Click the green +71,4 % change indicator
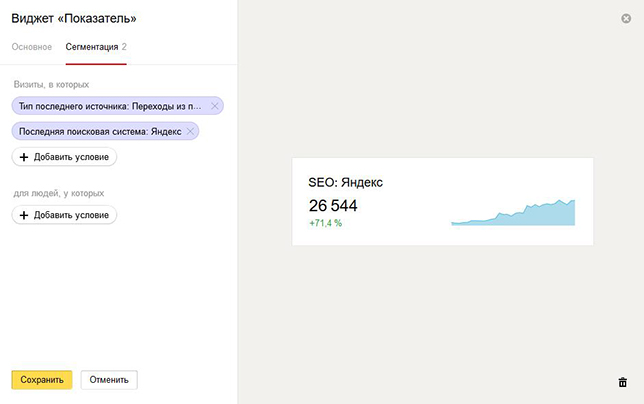The height and width of the screenshot is (404, 644). point(325,223)
